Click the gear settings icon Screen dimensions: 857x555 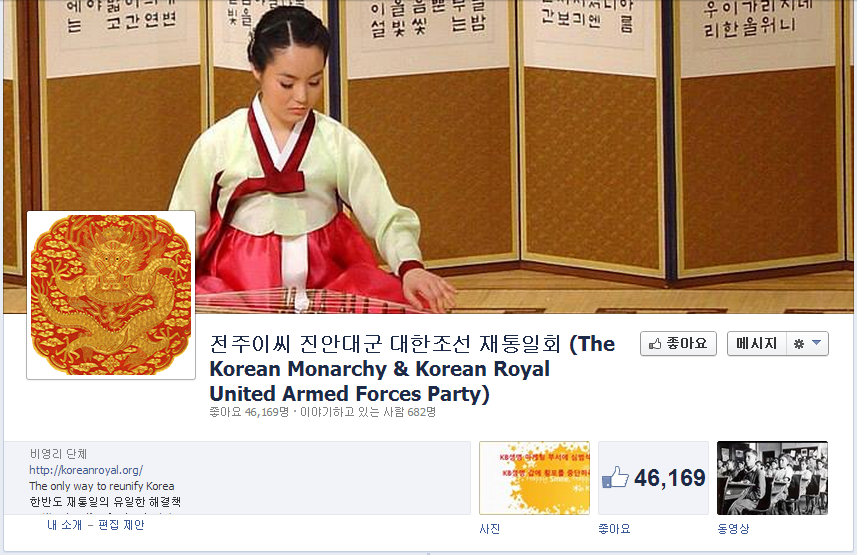[799, 344]
